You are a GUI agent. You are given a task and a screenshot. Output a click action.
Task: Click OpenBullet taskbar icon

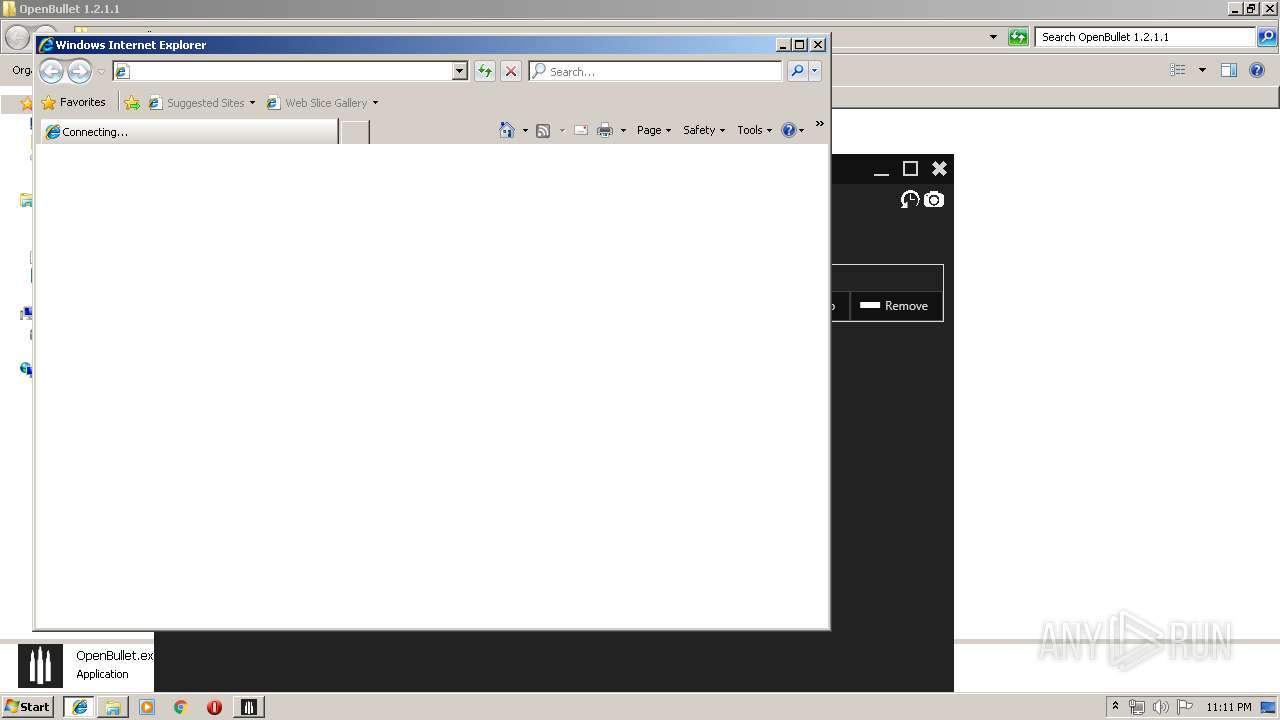click(x=249, y=707)
